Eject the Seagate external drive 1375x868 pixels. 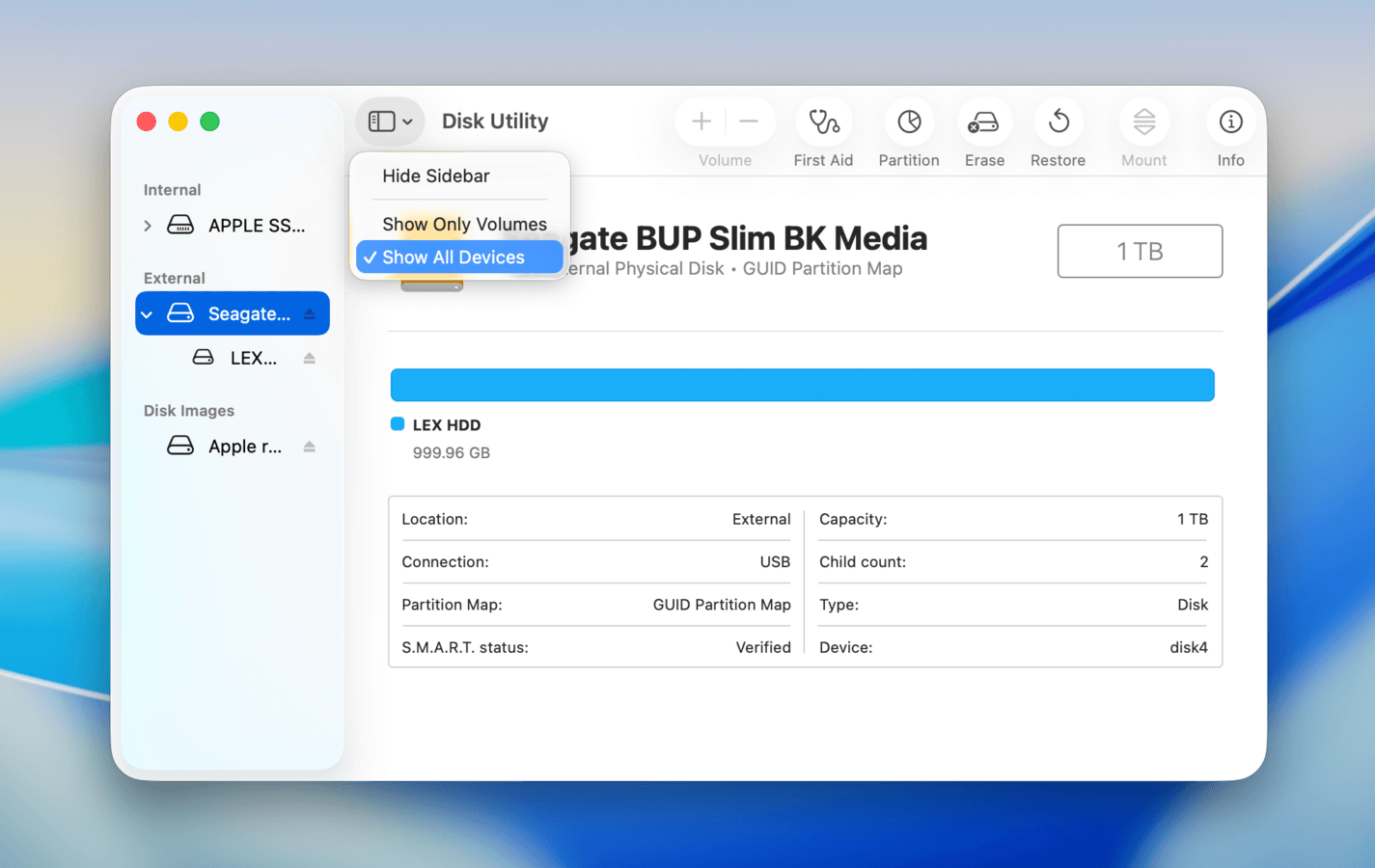(310, 313)
